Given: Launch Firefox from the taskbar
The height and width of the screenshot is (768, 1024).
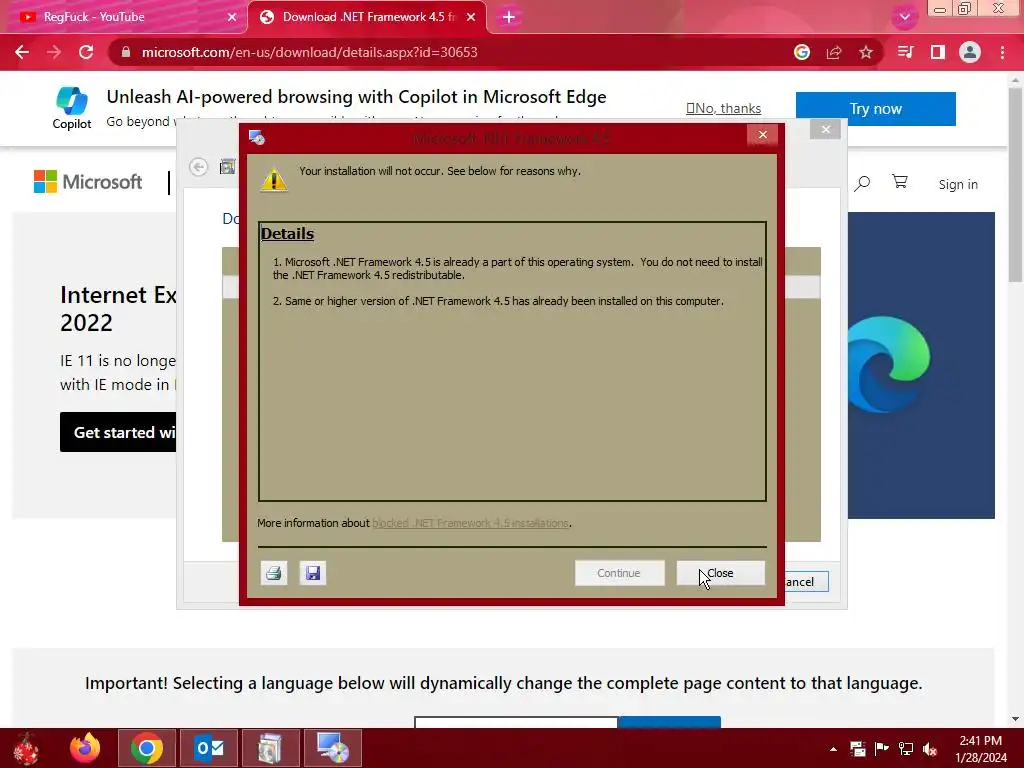Looking at the screenshot, I should (x=85, y=748).
